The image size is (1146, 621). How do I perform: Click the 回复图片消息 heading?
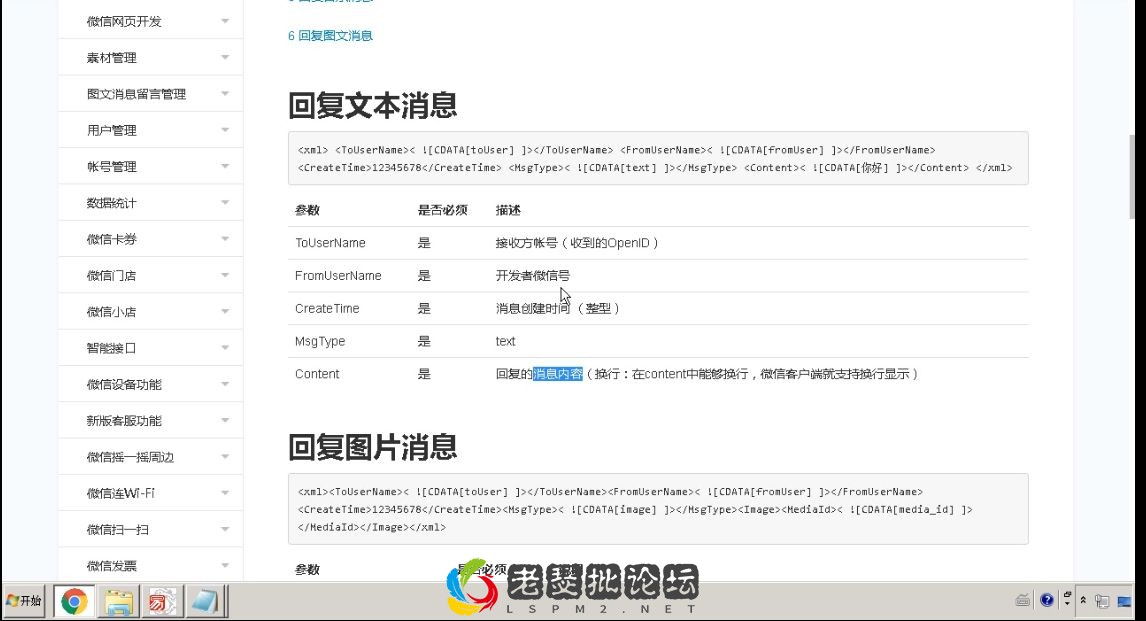(x=373, y=447)
